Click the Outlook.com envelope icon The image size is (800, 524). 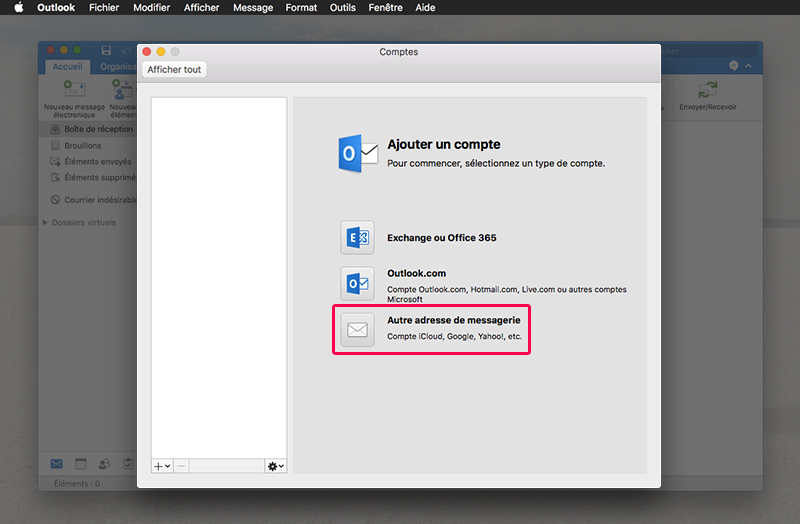tap(357, 284)
